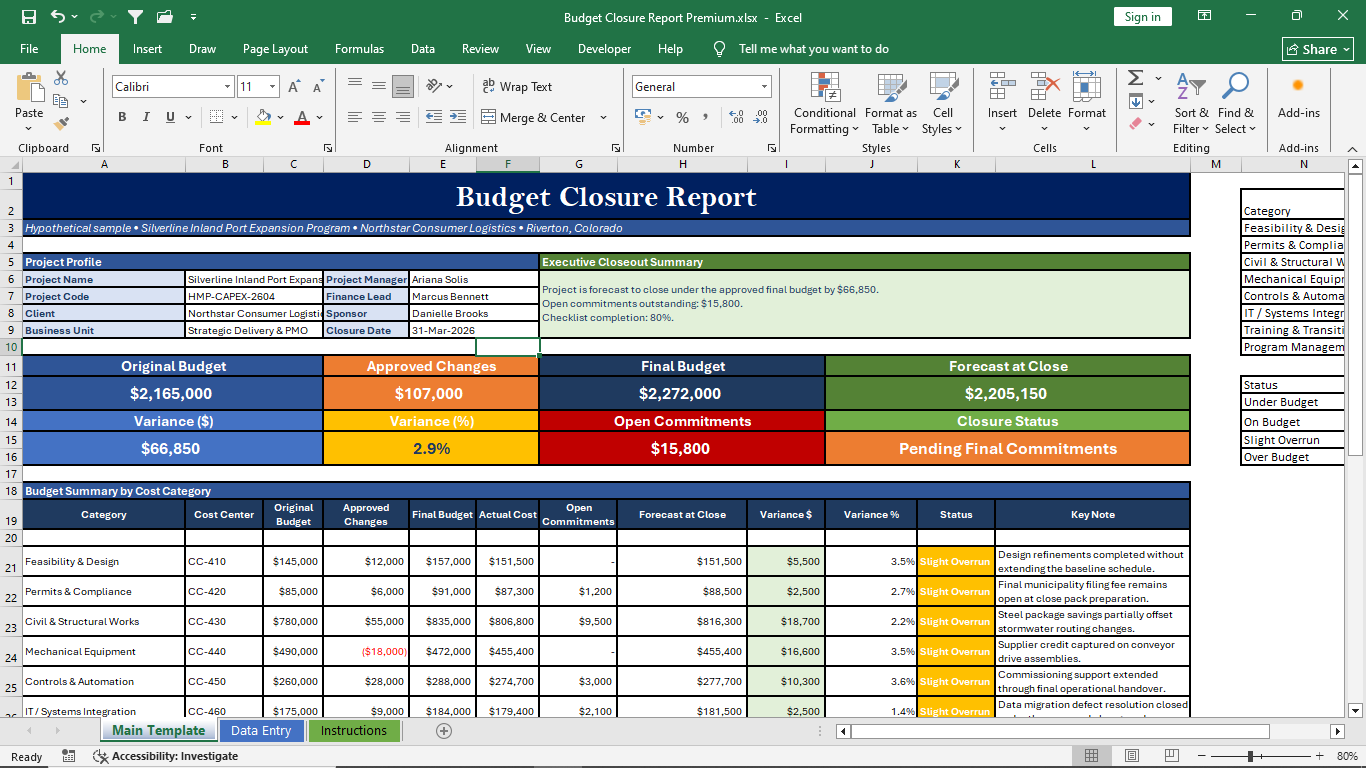
Task: Decrease the font size with the smaller A
Action: [x=318, y=87]
